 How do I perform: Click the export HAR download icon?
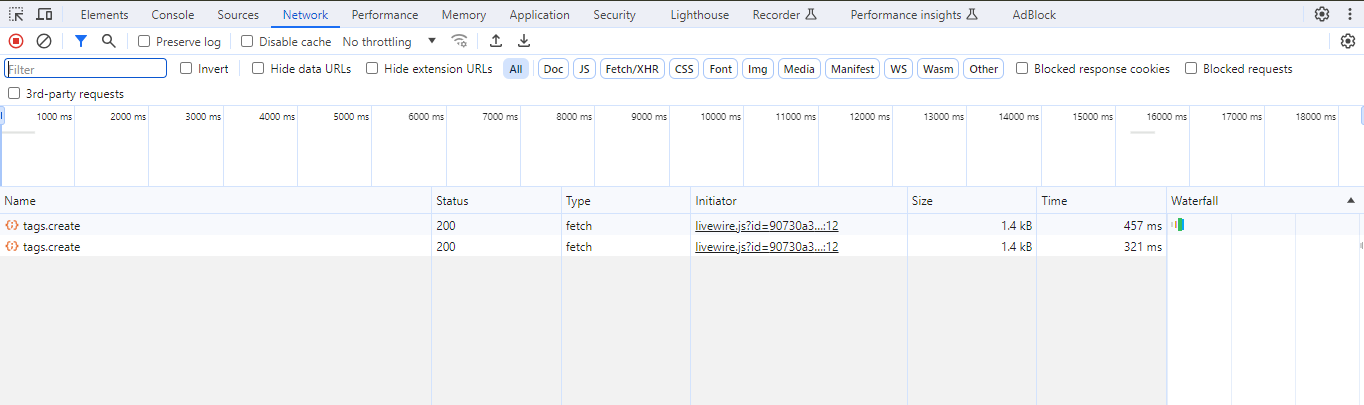(523, 41)
